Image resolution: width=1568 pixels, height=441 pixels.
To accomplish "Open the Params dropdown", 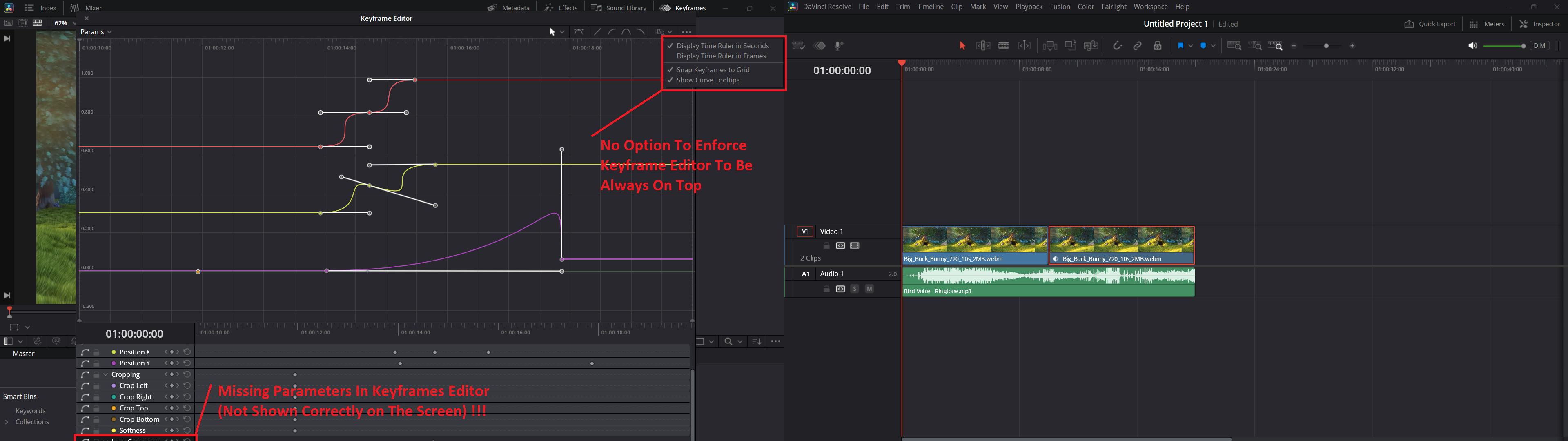I will point(96,32).
